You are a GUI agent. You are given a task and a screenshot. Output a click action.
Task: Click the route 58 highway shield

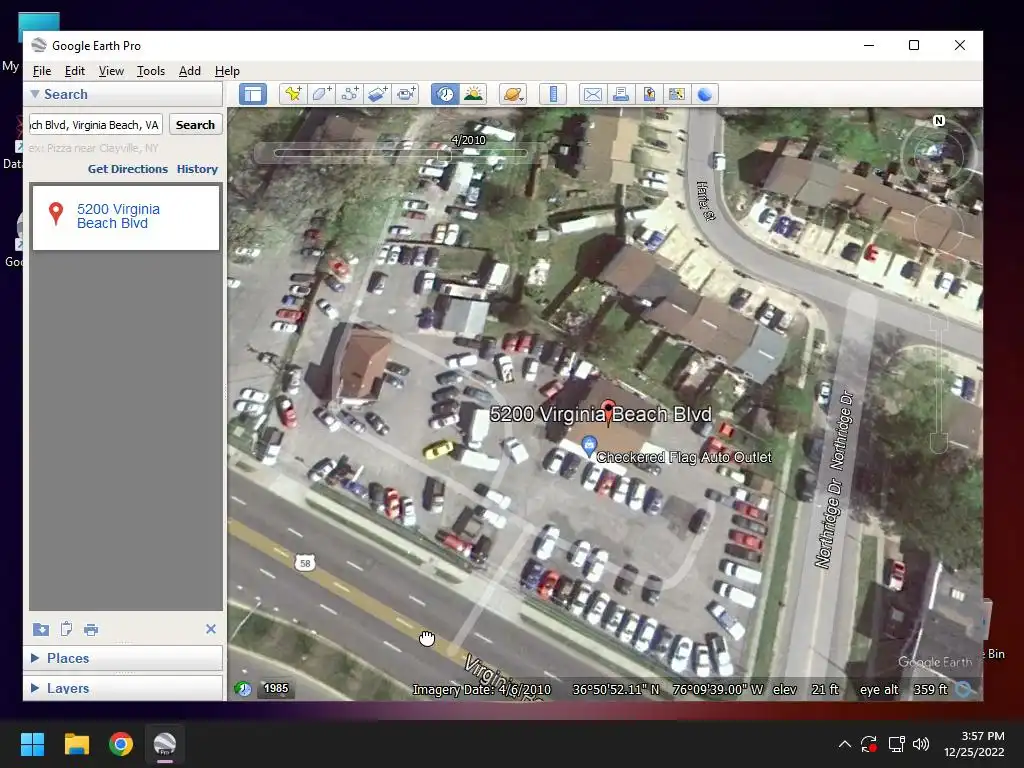pyautogui.click(x=304, y=563)
